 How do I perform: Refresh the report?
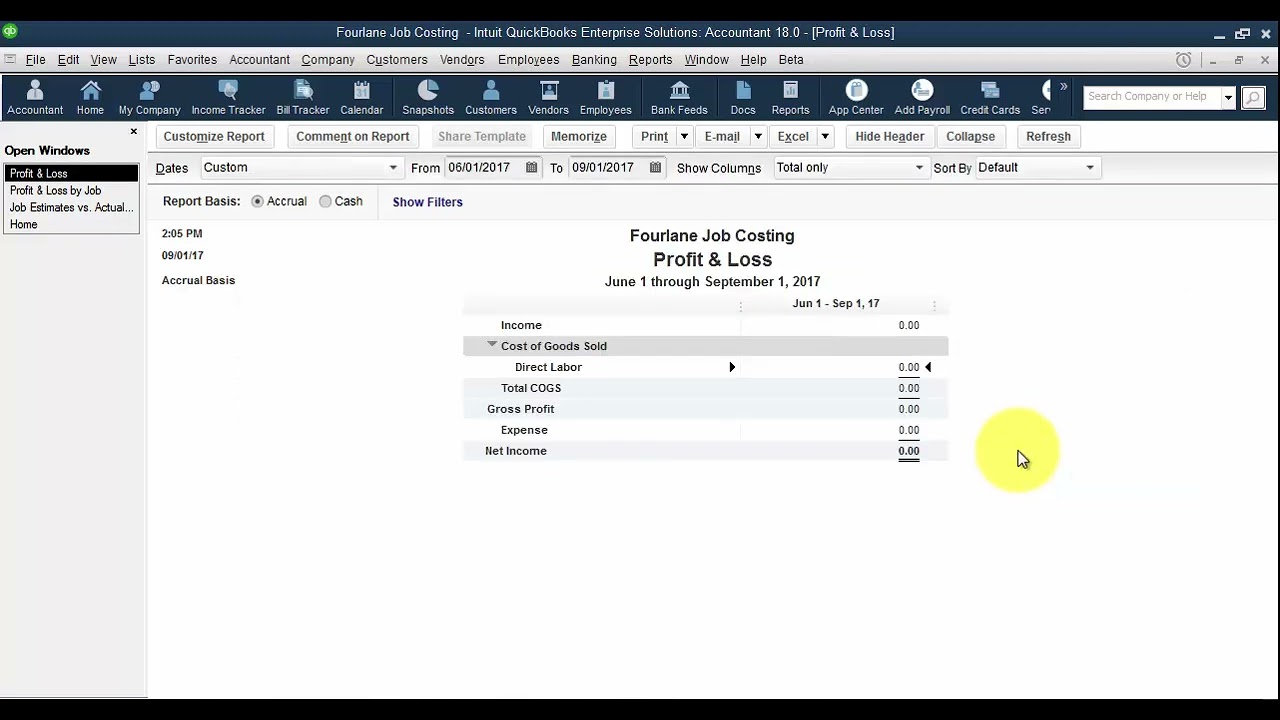pyautogui.click(x=1048, y=136)
